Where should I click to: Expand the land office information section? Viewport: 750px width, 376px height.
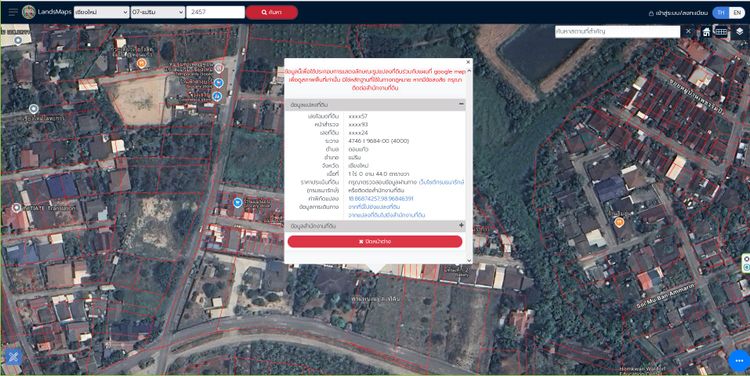pyautogui.click(x=461, y=225)
